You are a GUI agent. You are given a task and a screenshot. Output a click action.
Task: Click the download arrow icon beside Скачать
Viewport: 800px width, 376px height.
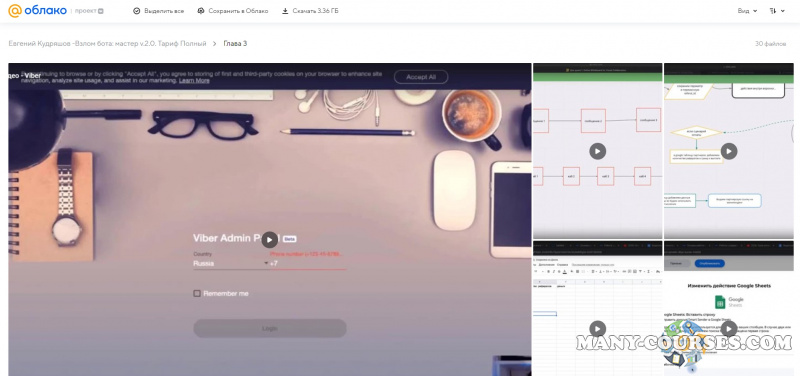point(285,11)
